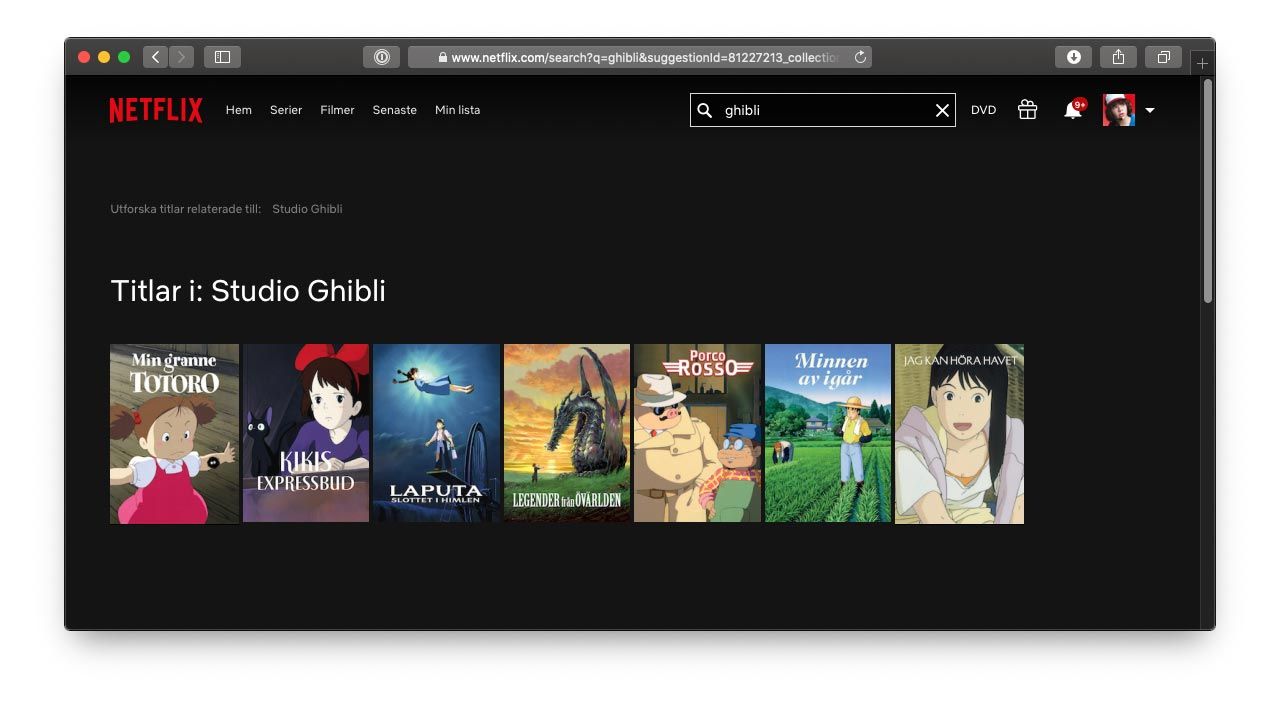
Task: Open Laputa Slottet i himlen poster
Action: 436,433
